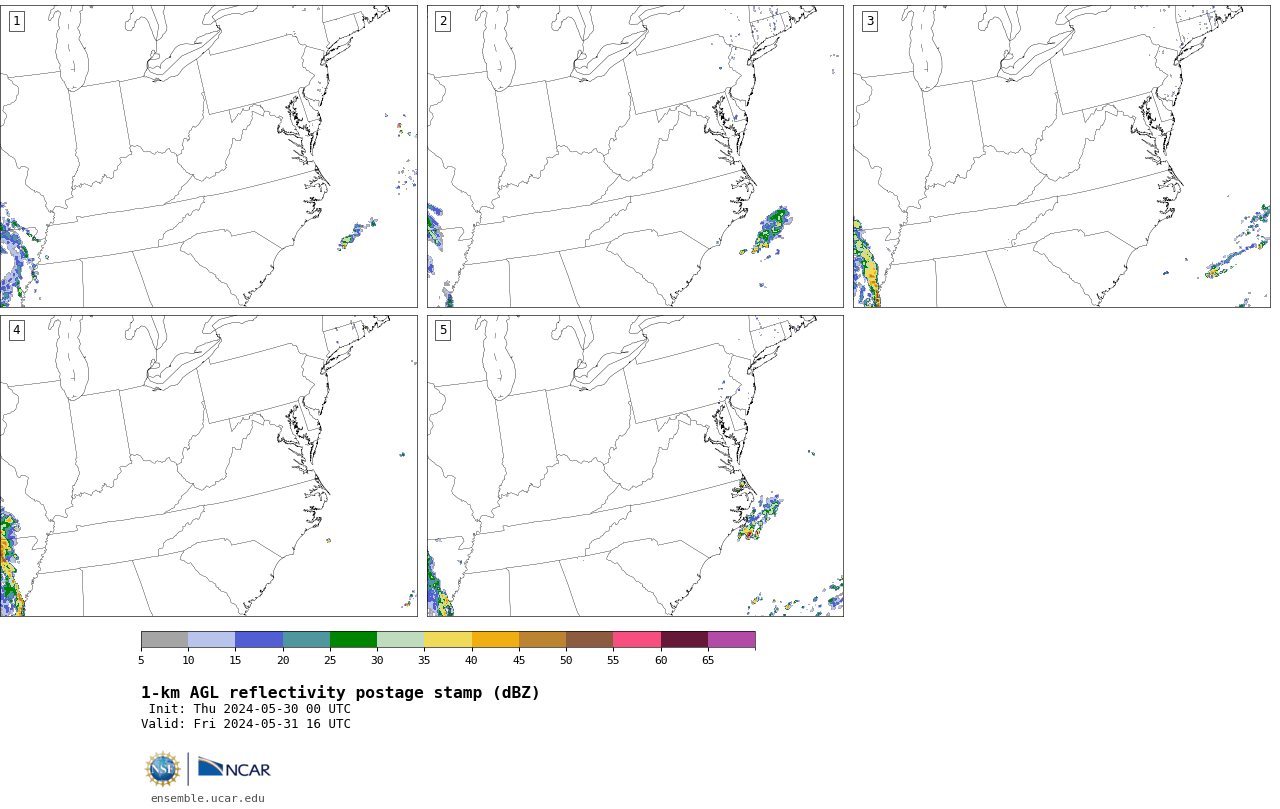Click the NSF logo icon
This screenshot has width=1280, height=809.
click(x=163, y=769)
